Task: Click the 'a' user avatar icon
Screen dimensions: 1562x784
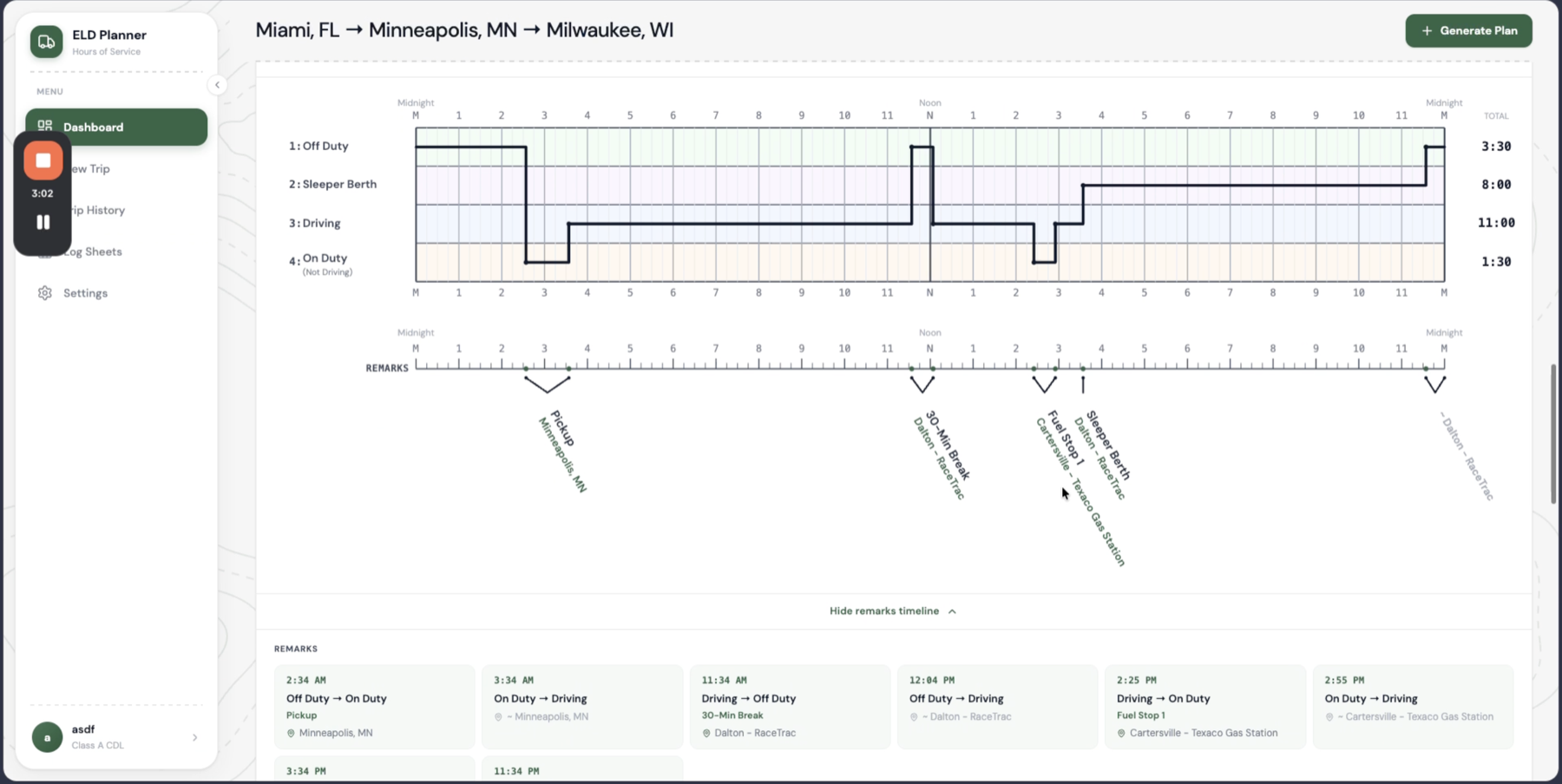Action: coord(47,737)
